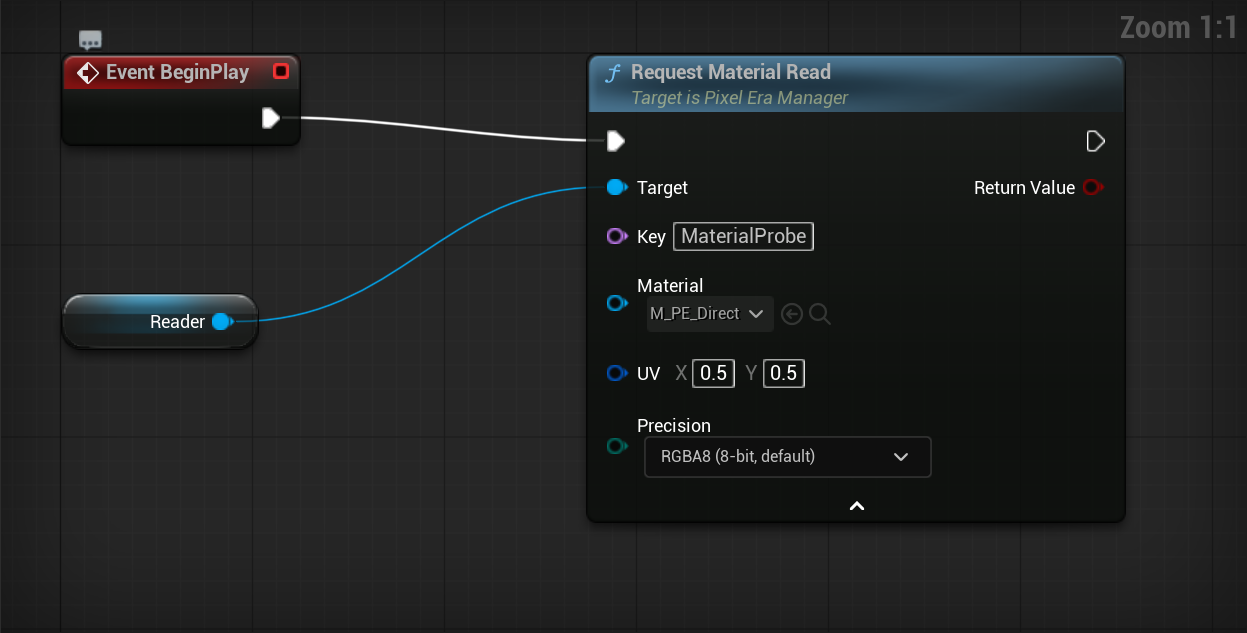Click the UV Y value field

click(x=783, y=373)
